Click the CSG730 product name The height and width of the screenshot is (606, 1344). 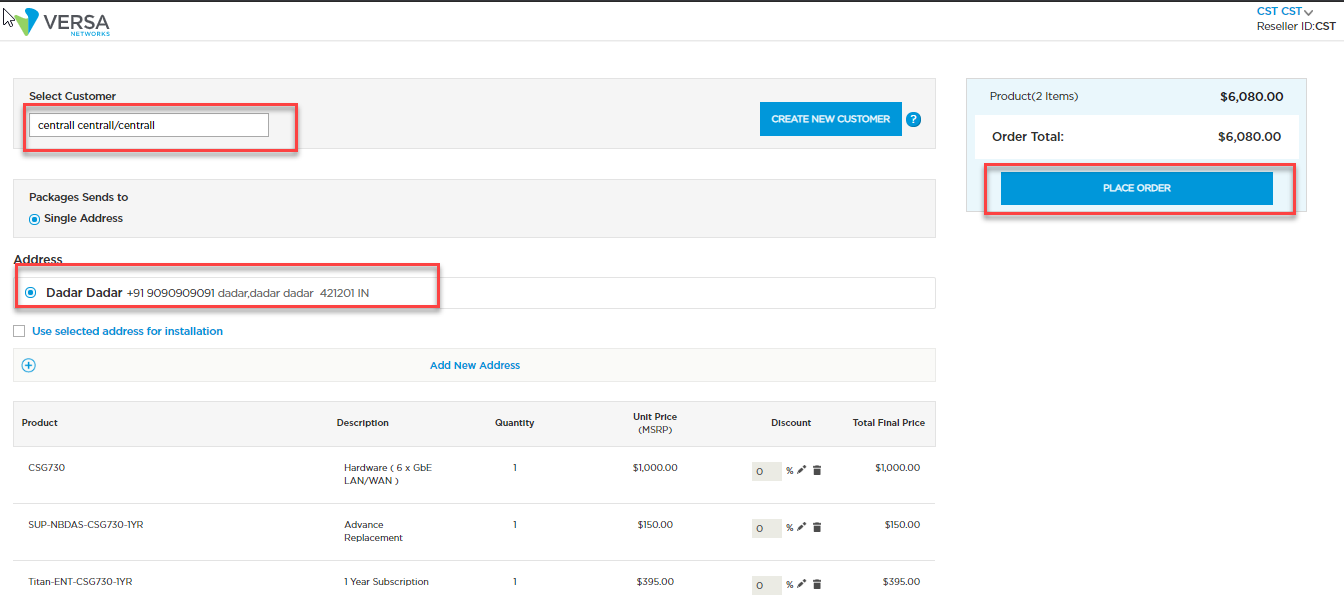tap(47, 468)
